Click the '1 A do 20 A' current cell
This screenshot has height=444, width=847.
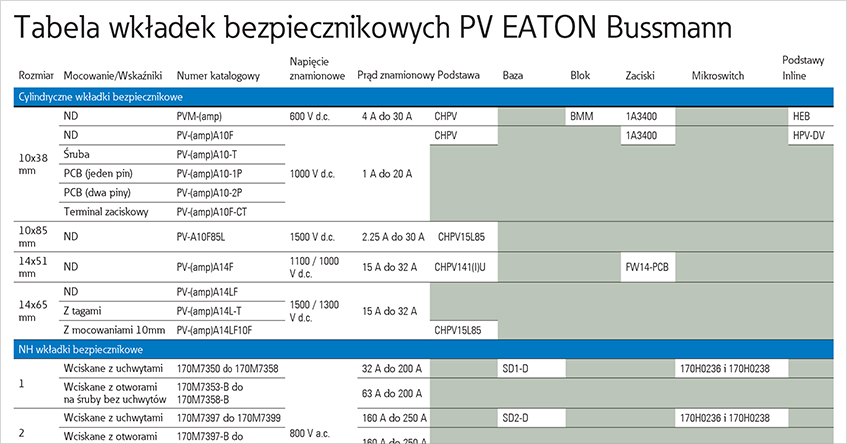(387, 174)
